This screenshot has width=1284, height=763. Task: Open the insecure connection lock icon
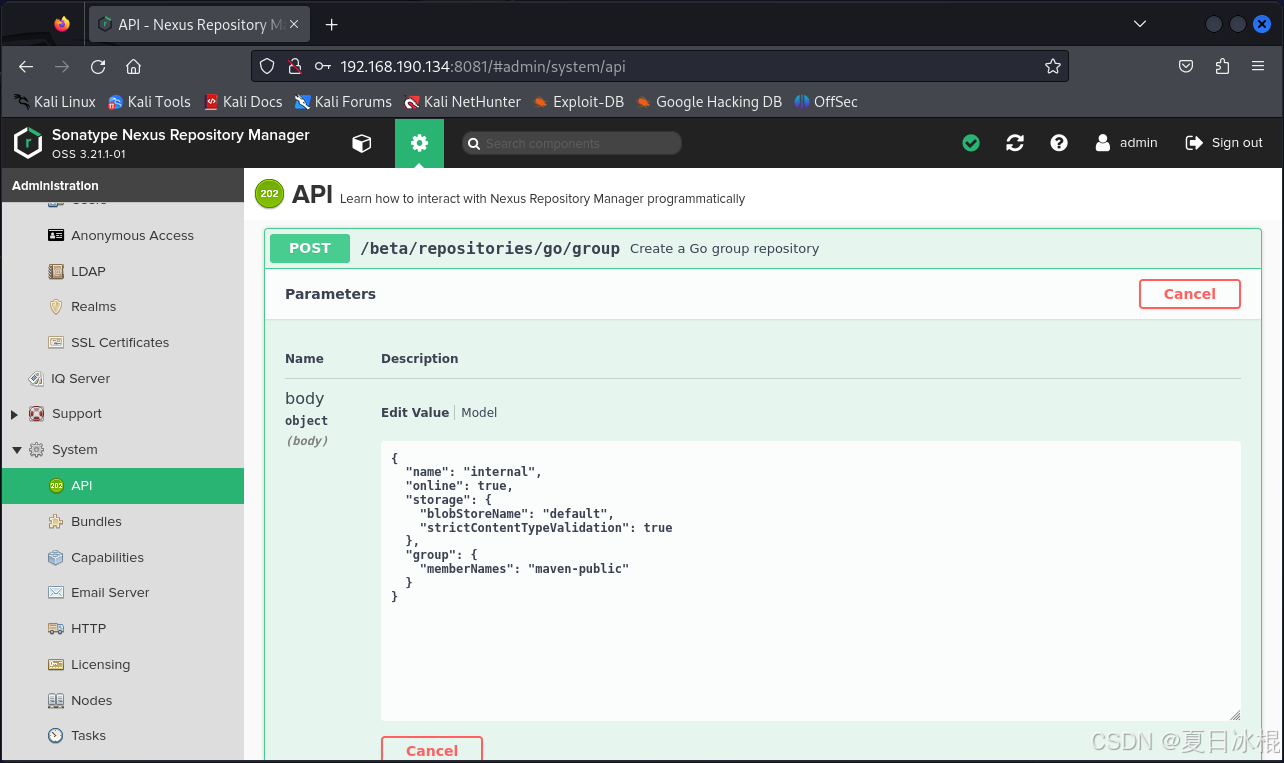pyautogui.click(x=295, y=67)
